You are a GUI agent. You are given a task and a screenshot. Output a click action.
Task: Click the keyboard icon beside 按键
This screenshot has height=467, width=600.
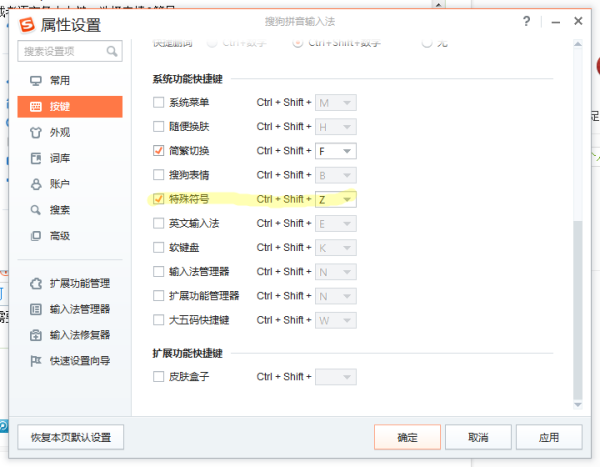[36, 107]
